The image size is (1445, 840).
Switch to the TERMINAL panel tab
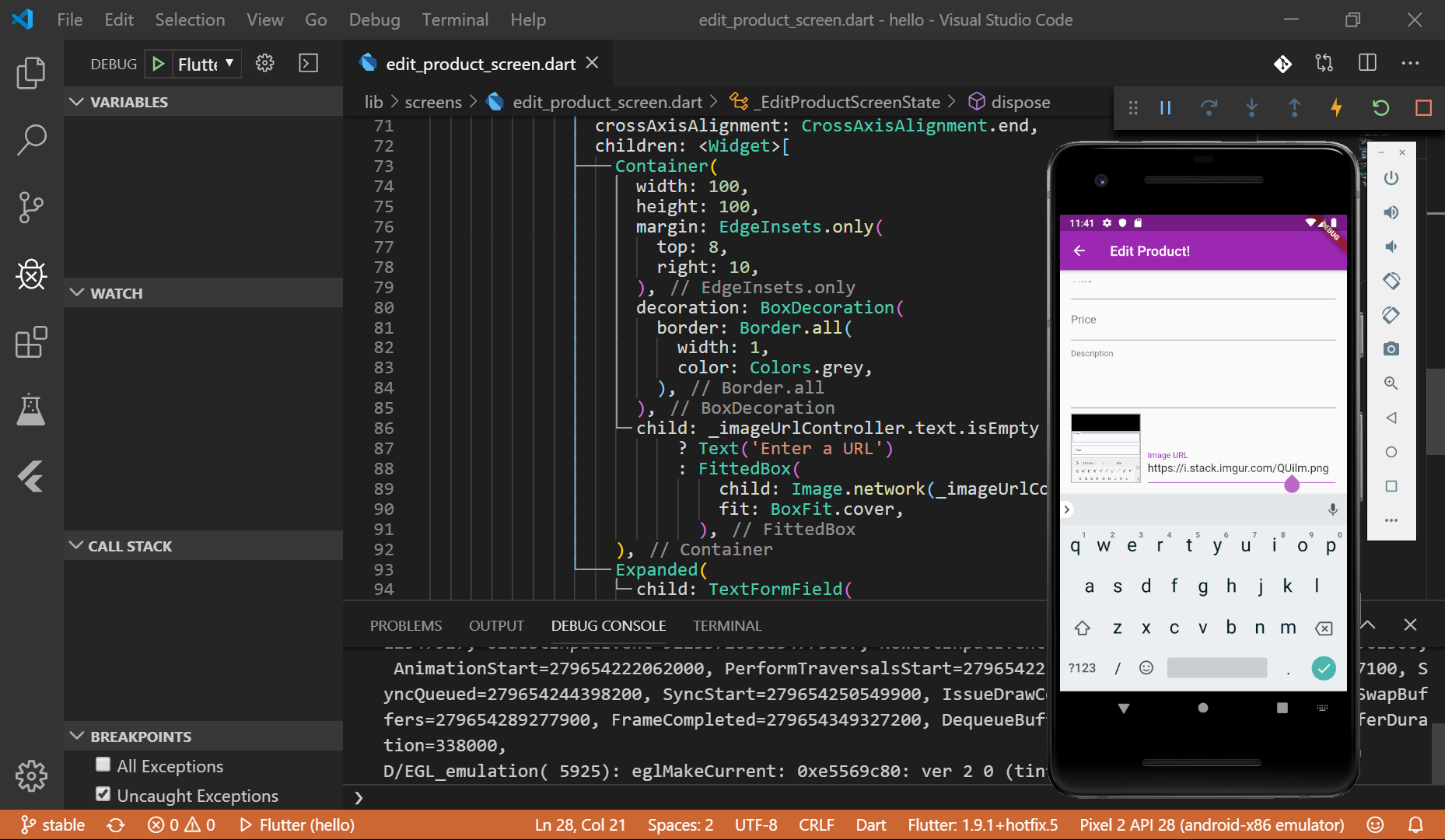pos(727,626)
